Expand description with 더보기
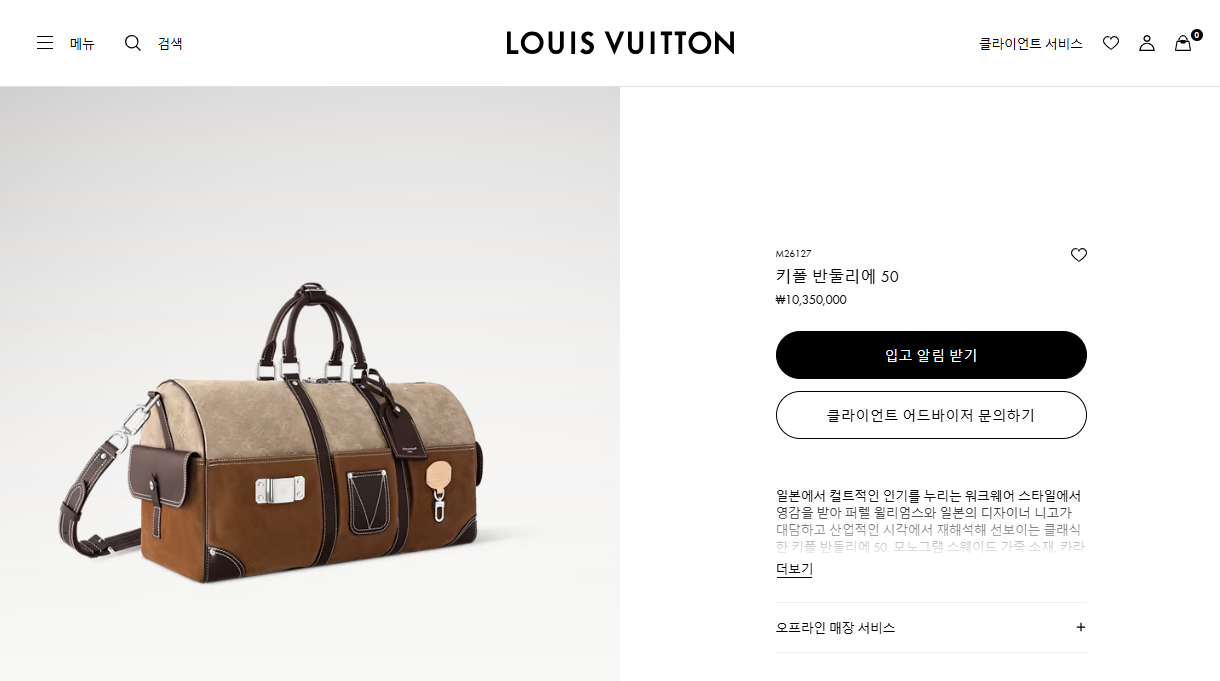 [794, 569]
